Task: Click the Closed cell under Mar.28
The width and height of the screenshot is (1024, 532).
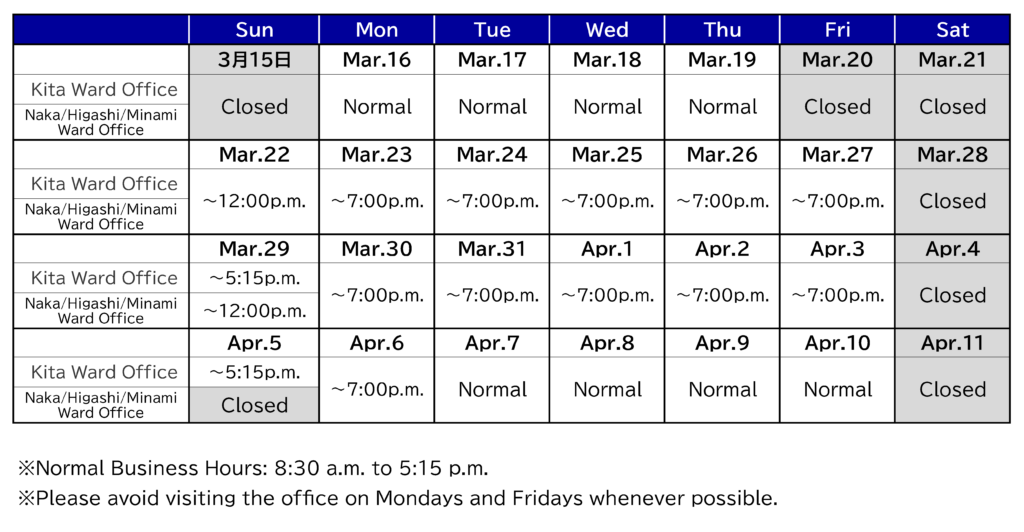Action: click(952, 201)
